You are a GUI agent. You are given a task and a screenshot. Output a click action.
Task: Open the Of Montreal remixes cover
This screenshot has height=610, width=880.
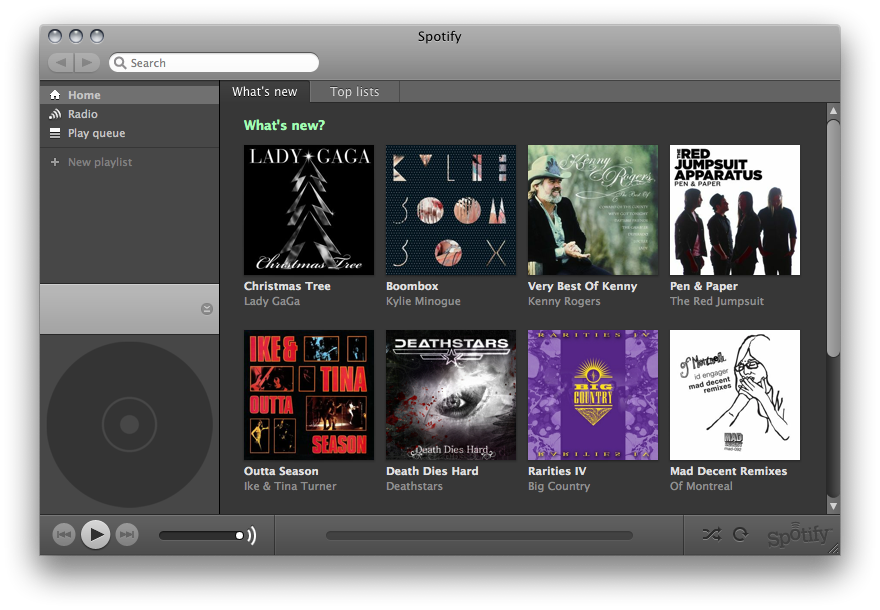[x=735, y=395]
